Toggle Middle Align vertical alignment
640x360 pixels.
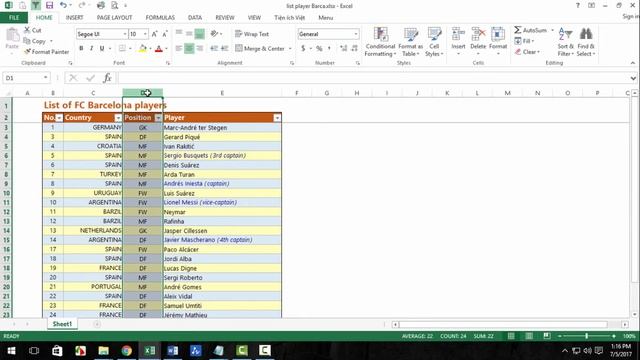(189, 34)
